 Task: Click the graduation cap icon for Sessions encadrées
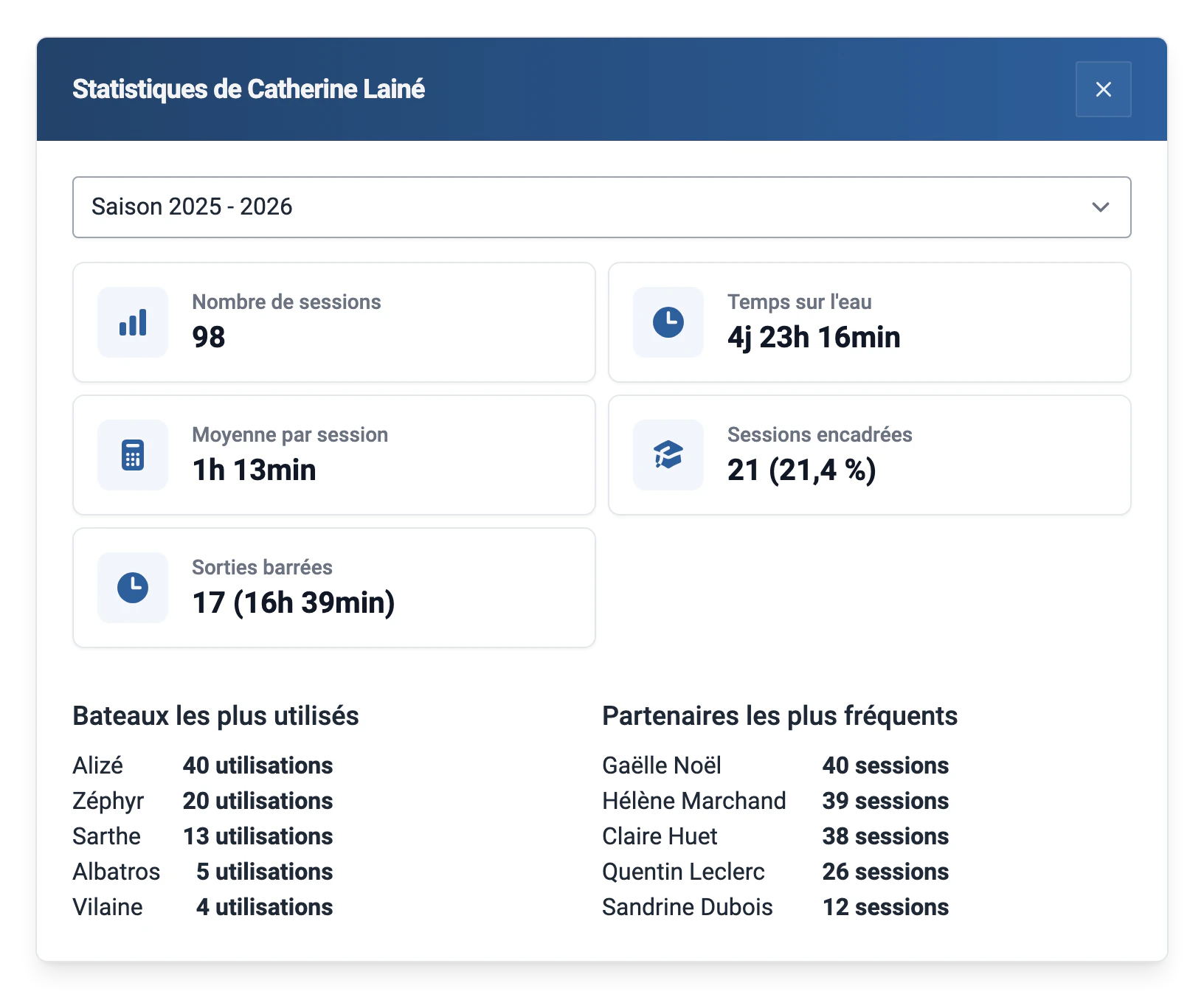tap(668, 455)
